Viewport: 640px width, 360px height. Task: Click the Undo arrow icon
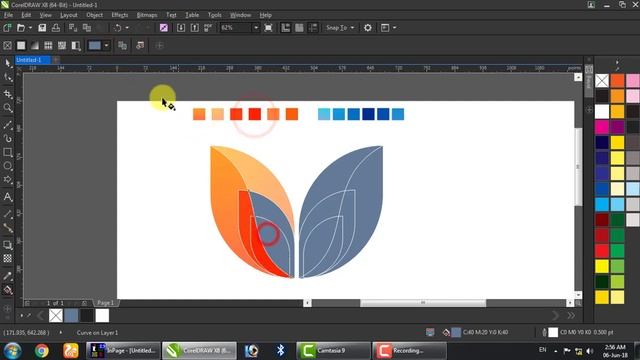pos(118,28)
